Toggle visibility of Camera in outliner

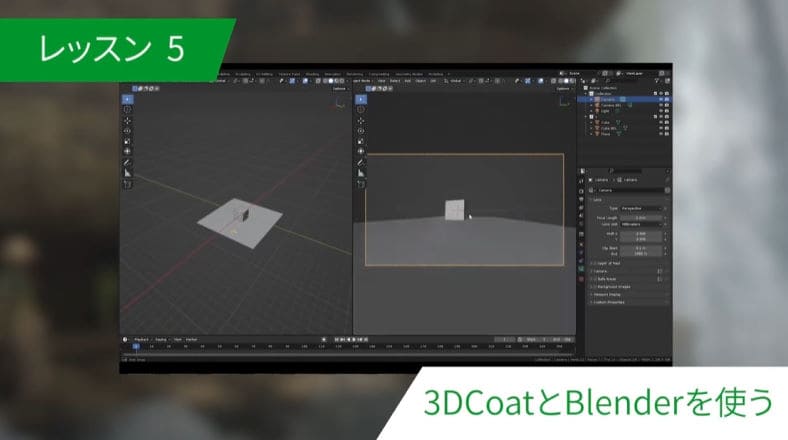(661, 100)
